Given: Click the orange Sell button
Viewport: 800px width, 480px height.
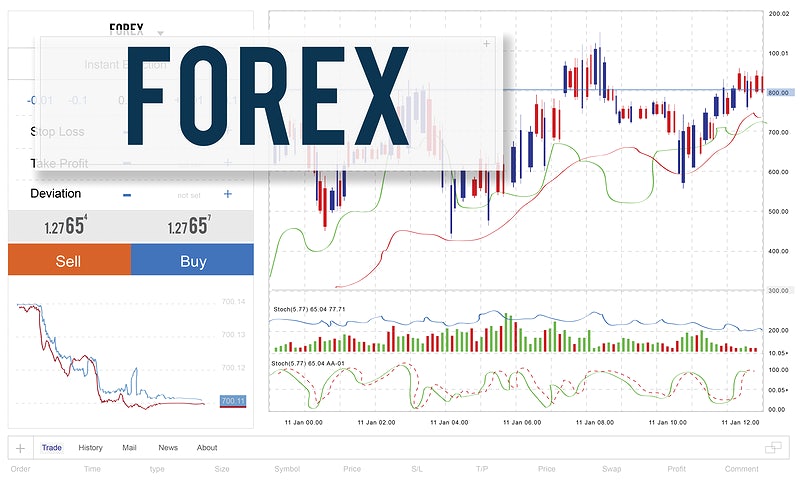Looking at the screenshot, I should (69, 260).
